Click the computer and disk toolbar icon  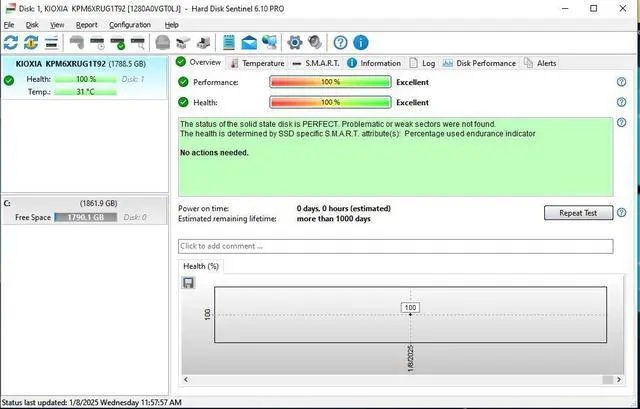click(203, 42)
